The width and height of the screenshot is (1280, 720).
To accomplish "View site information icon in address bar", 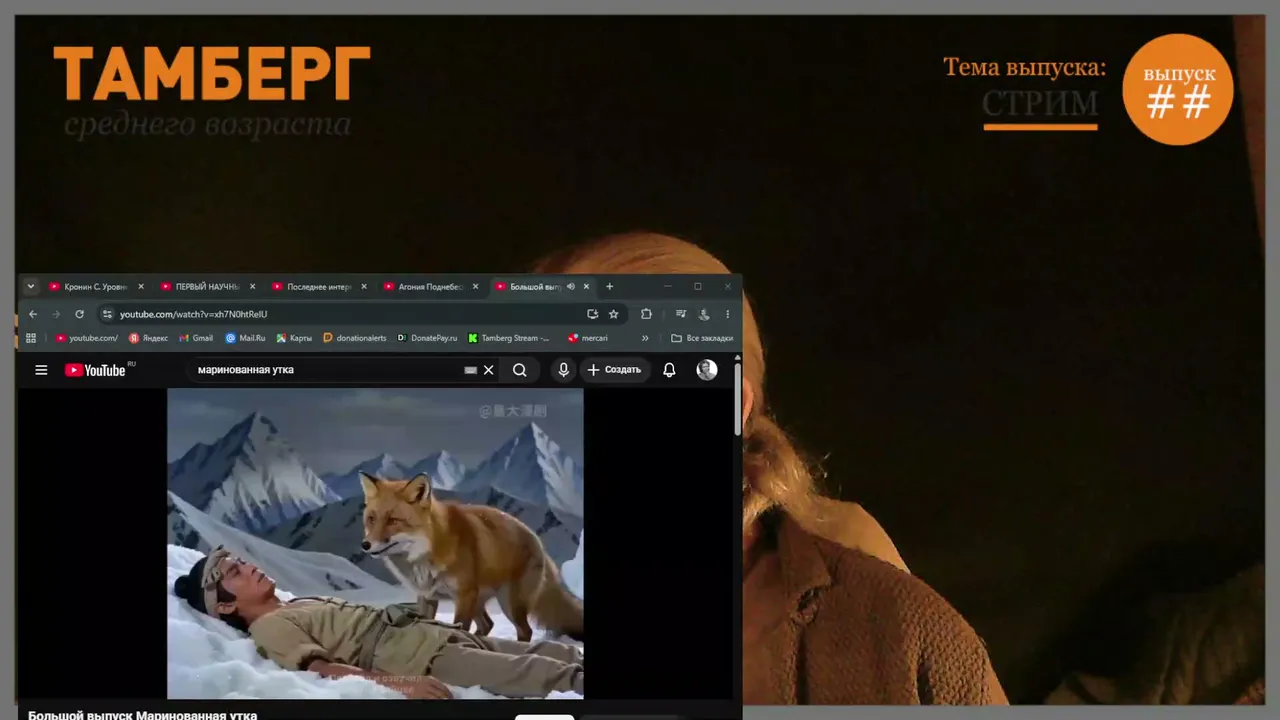I will [x=108, y=314].
